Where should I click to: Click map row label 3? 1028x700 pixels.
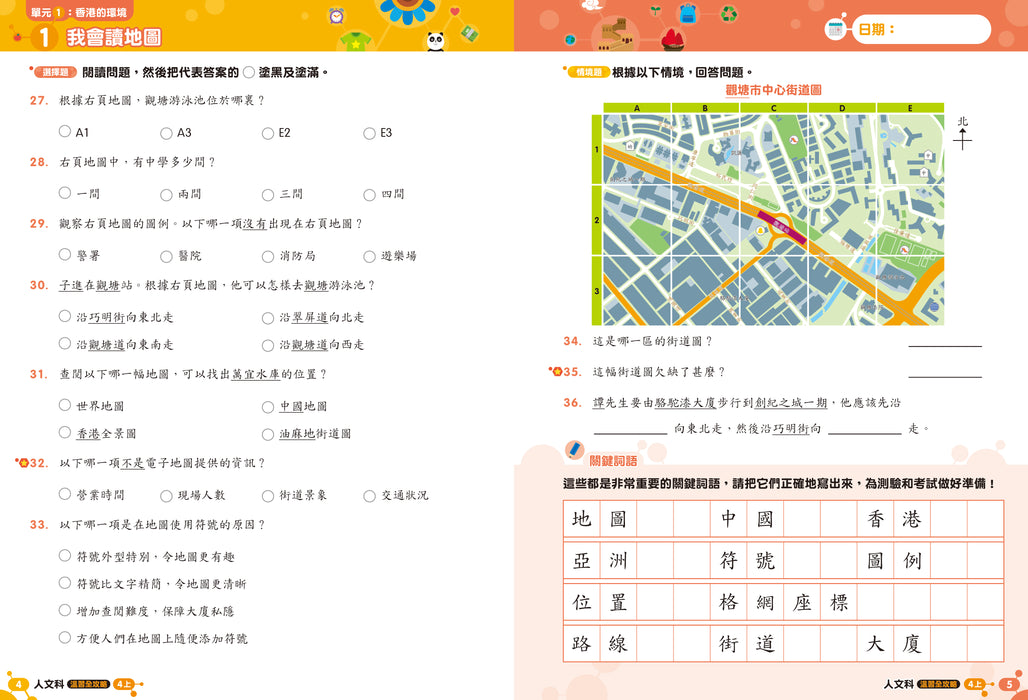[x=597, y=291]
